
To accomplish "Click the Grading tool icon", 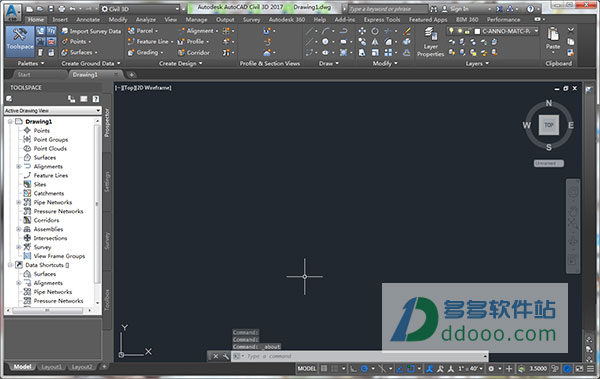I will click(x=131, y=52).
